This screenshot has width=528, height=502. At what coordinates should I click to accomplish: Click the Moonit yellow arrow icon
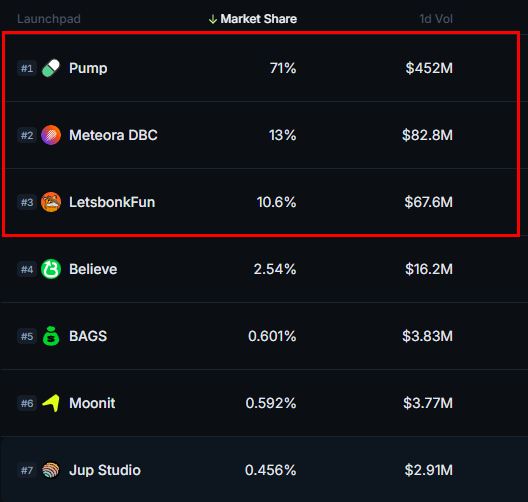pyautogui.click(x=51, y=403)
